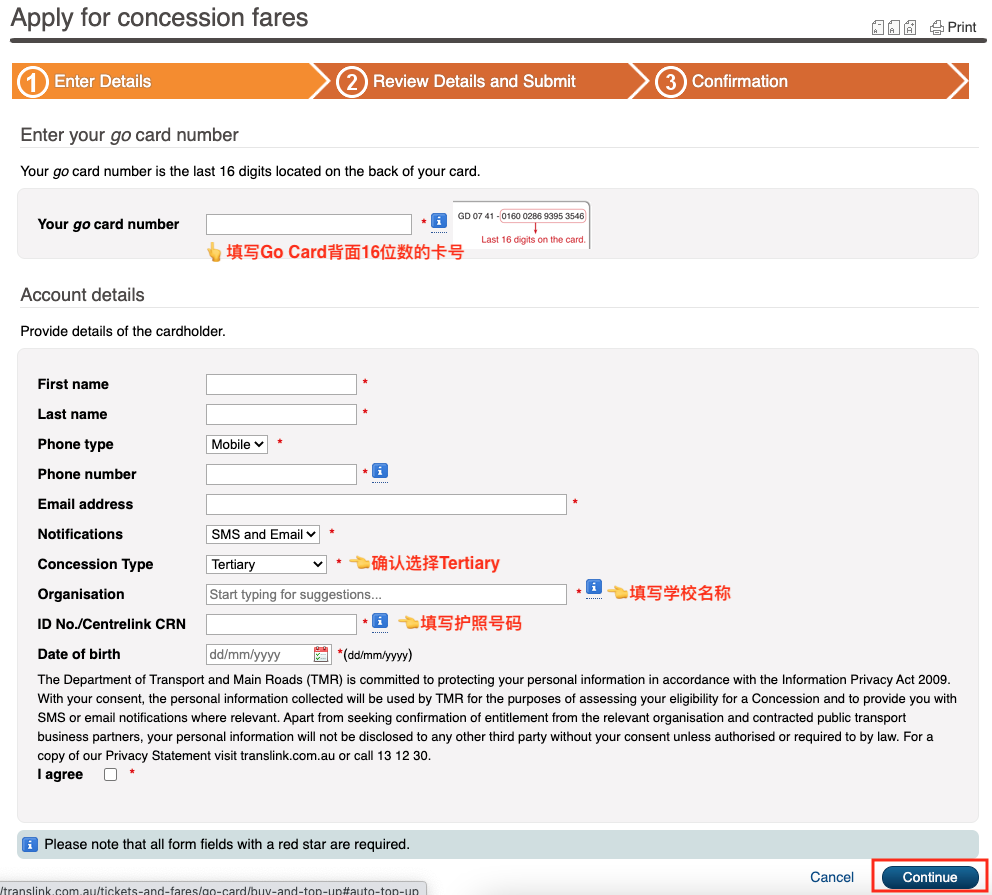
Task: Click the Continue button
Action: click(x=930, y=877)
